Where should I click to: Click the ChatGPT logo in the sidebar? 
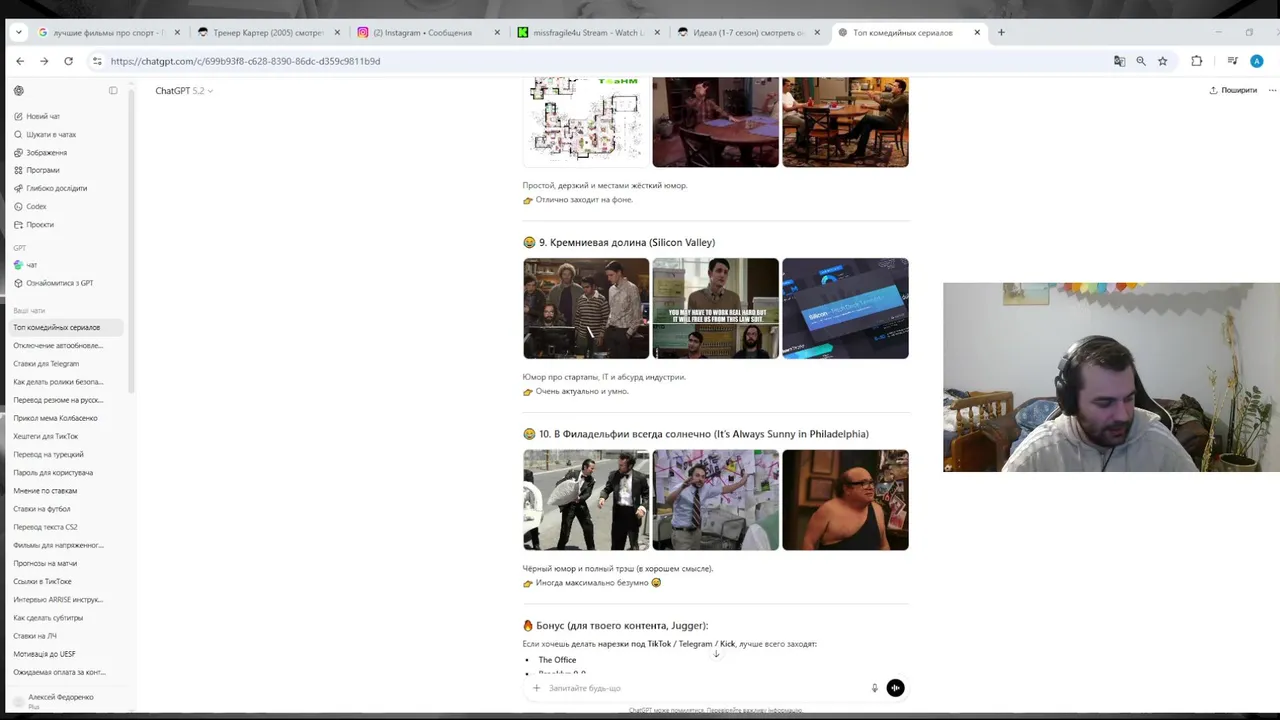18,91
